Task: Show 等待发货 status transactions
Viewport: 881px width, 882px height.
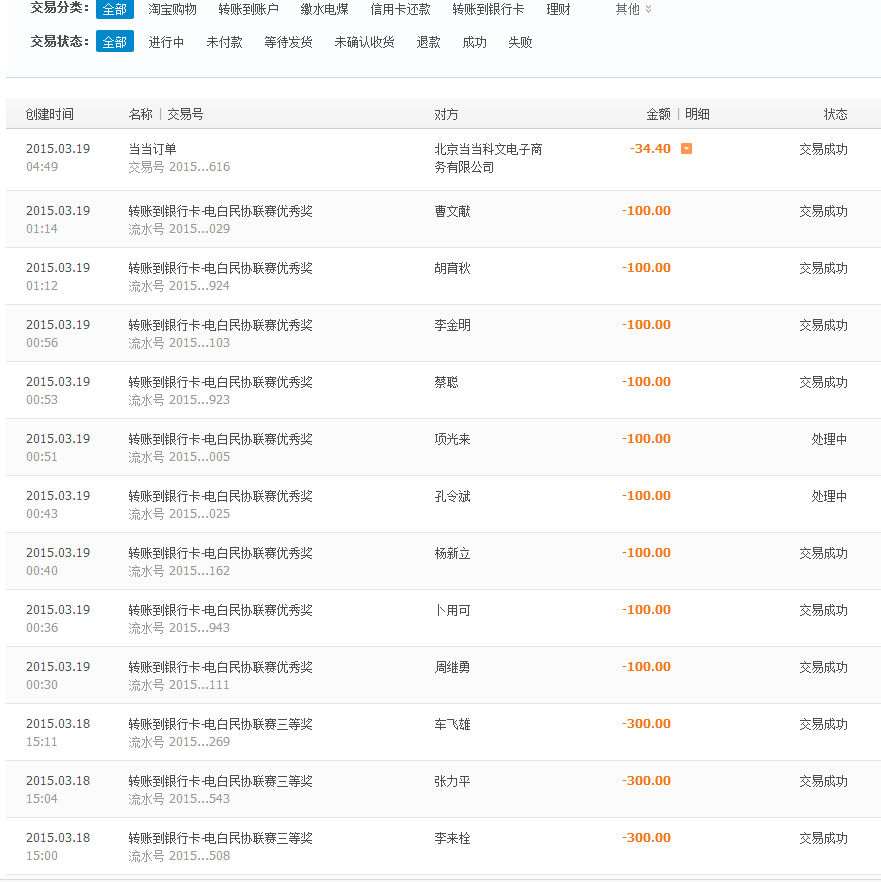Action: tap(288, 42)
